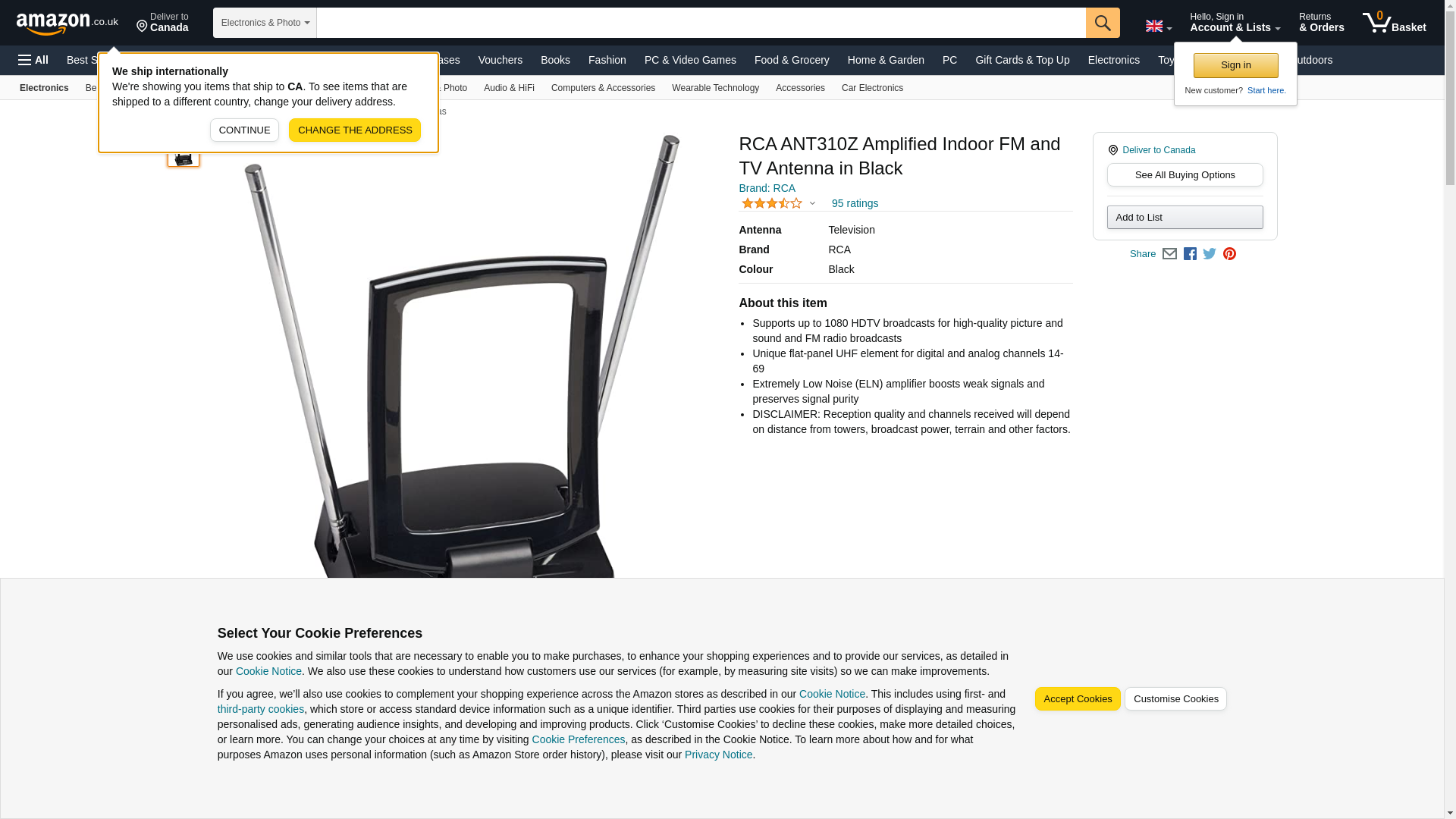This screenshot has height=819, width=1456.
Task: Share via email envelope icon
Action: [x=1169, y=254]
